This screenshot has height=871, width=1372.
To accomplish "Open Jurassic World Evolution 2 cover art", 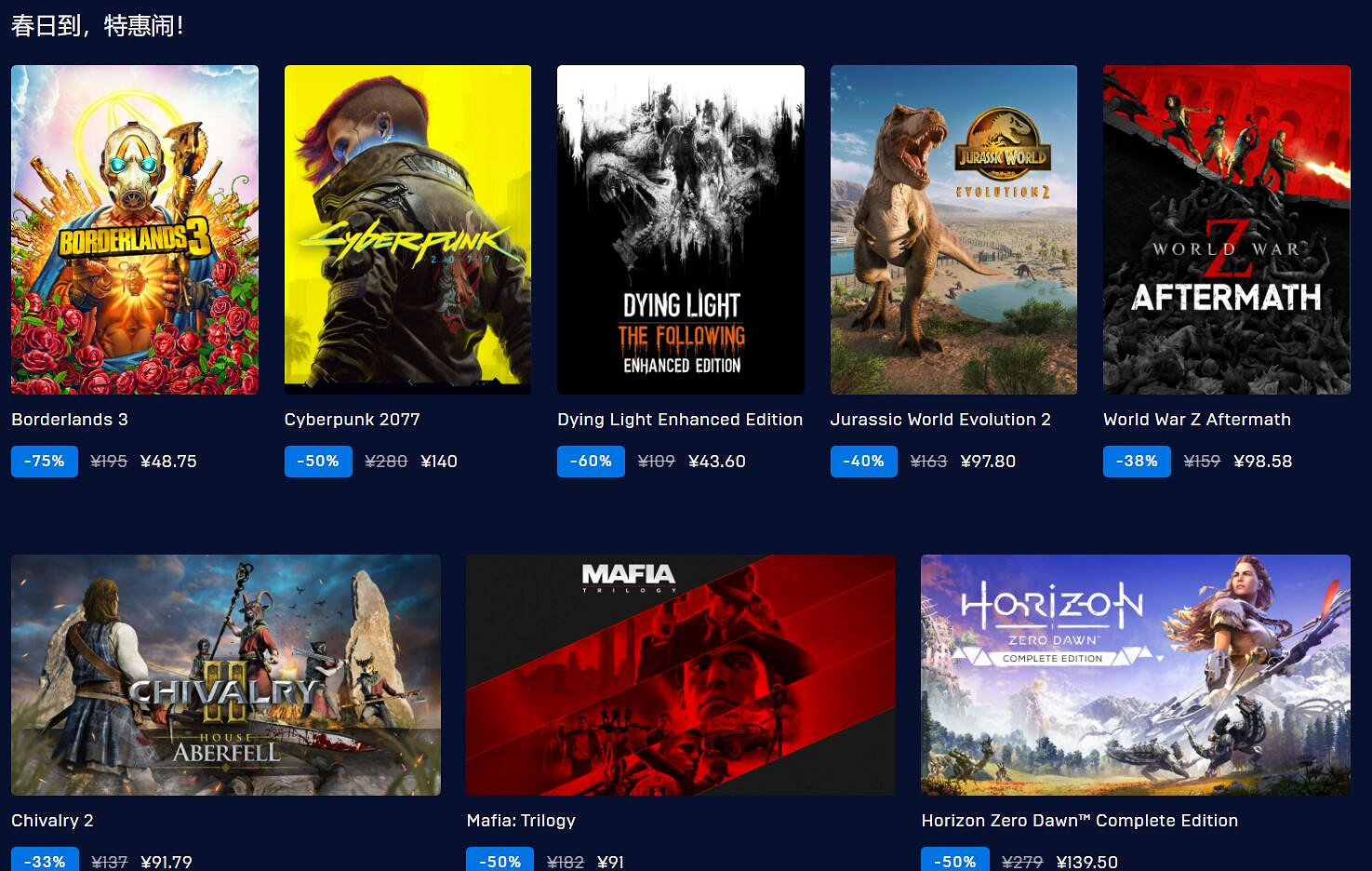I will [953, 230].
